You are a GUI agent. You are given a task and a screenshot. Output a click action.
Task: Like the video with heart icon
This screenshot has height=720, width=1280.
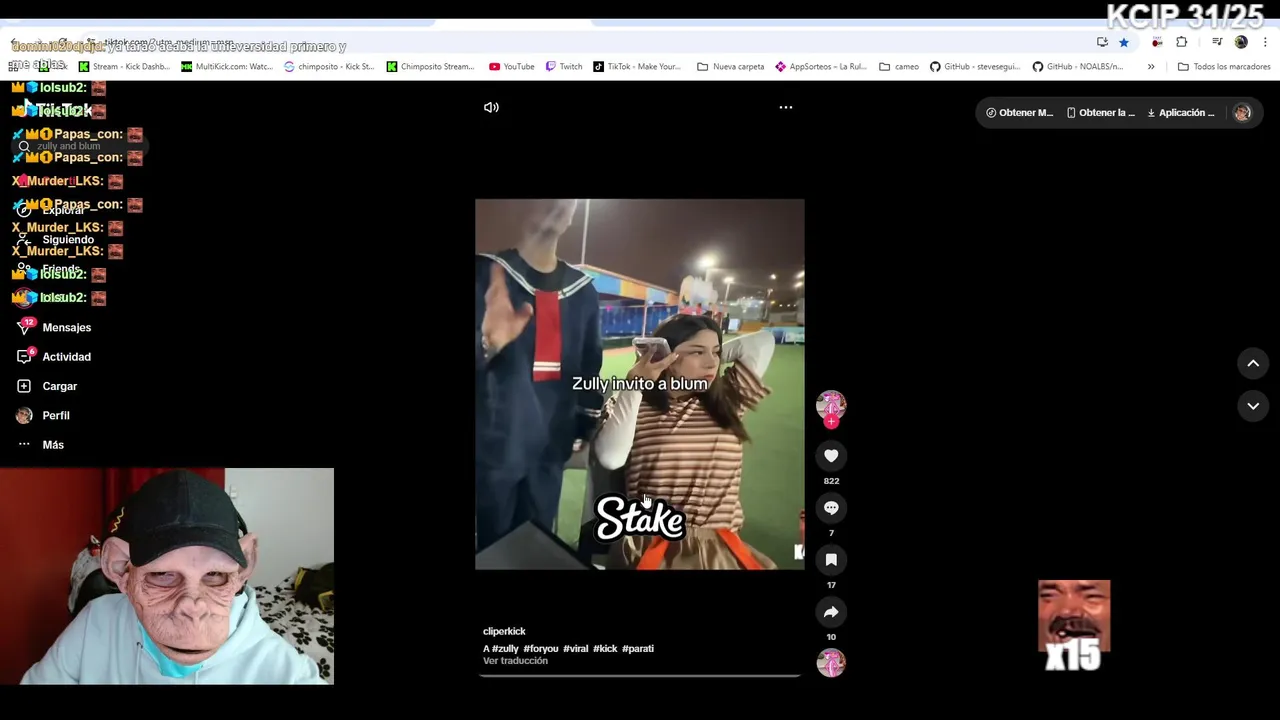831,456
